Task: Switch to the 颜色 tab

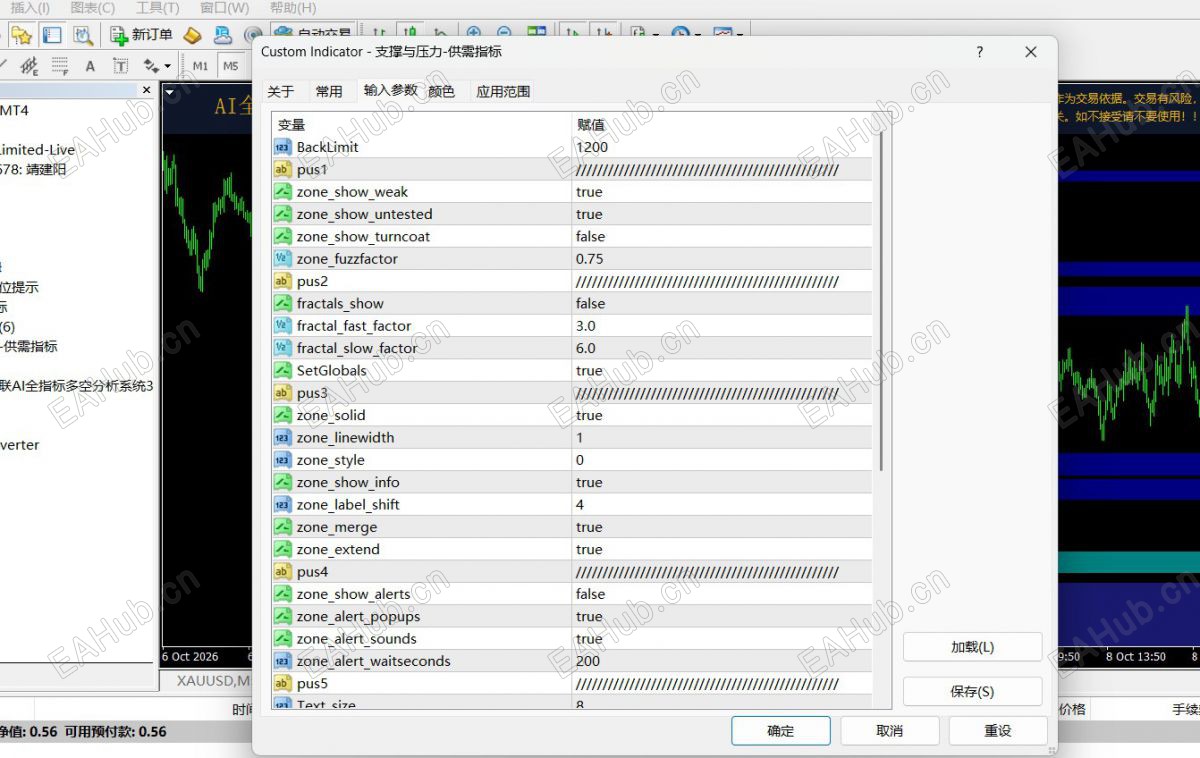Action: click(441, 91)
